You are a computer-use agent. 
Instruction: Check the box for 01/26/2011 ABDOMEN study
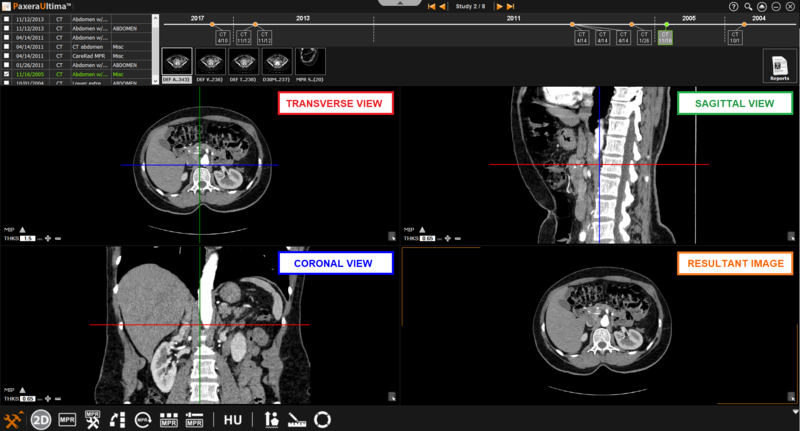(x=7, y=64)
